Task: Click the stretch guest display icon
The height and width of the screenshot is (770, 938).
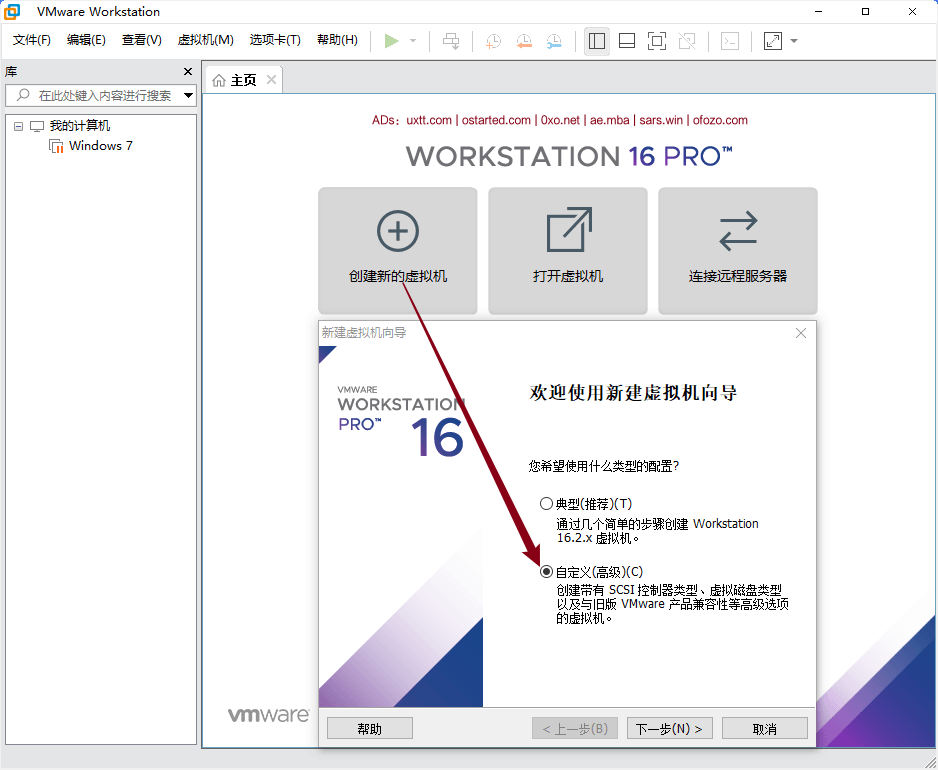Action: (x=773, y=41)
